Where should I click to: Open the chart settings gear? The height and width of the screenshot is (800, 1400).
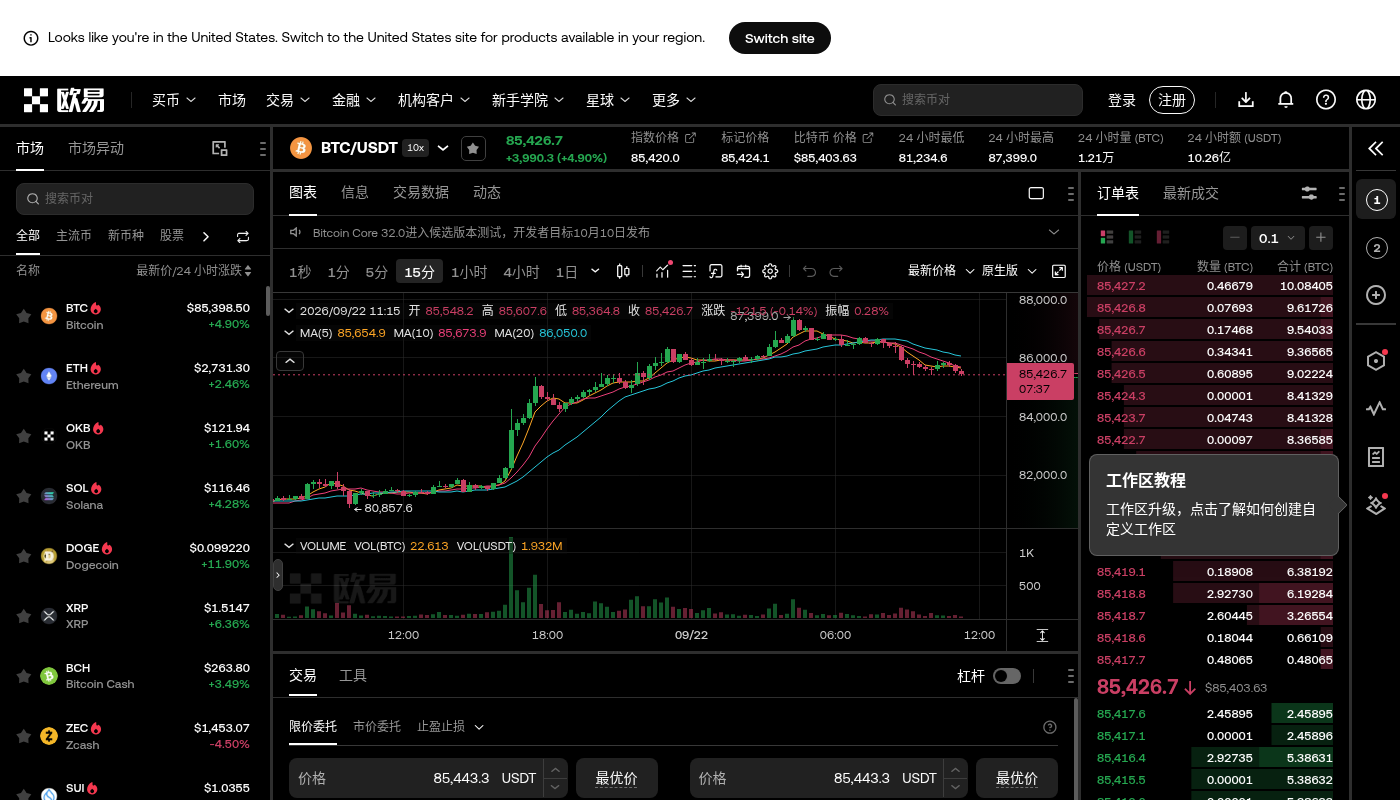pyautogui.click(x=770, y=271)
